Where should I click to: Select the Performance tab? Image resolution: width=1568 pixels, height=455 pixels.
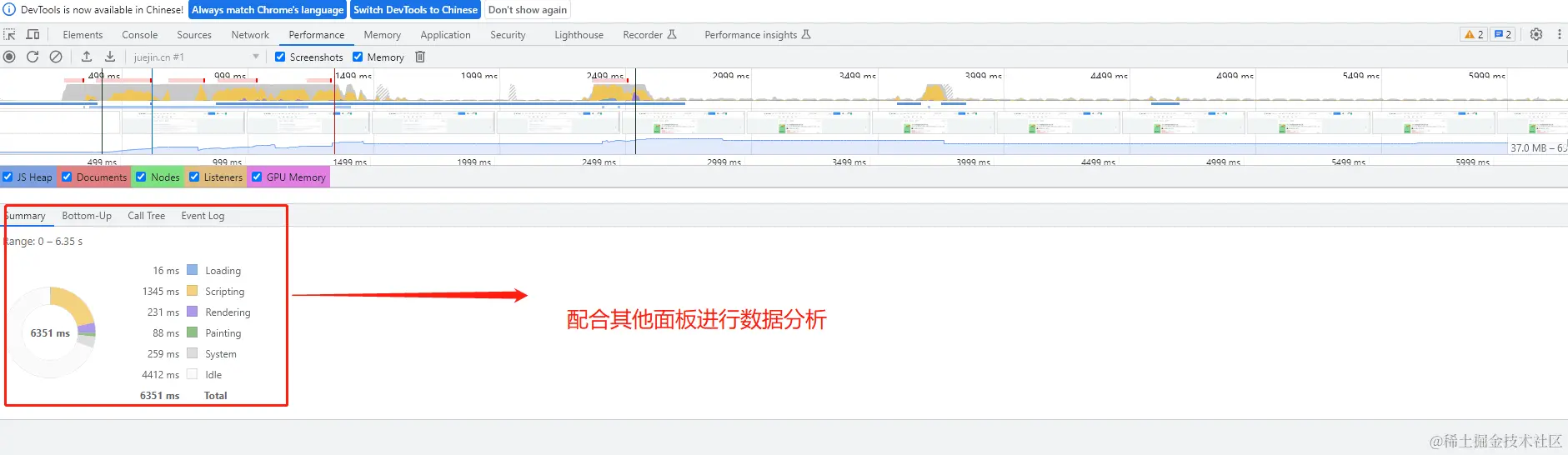[316, 35]
